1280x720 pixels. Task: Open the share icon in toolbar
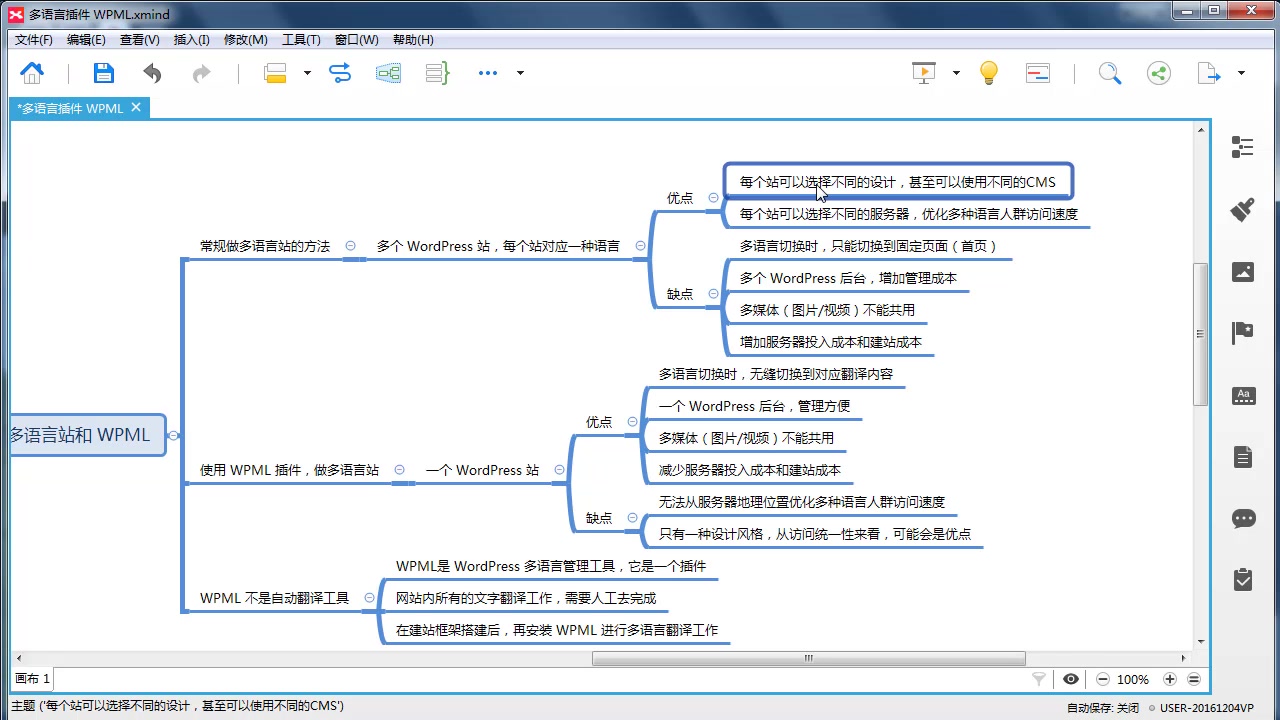click(x=1158, y=72)
